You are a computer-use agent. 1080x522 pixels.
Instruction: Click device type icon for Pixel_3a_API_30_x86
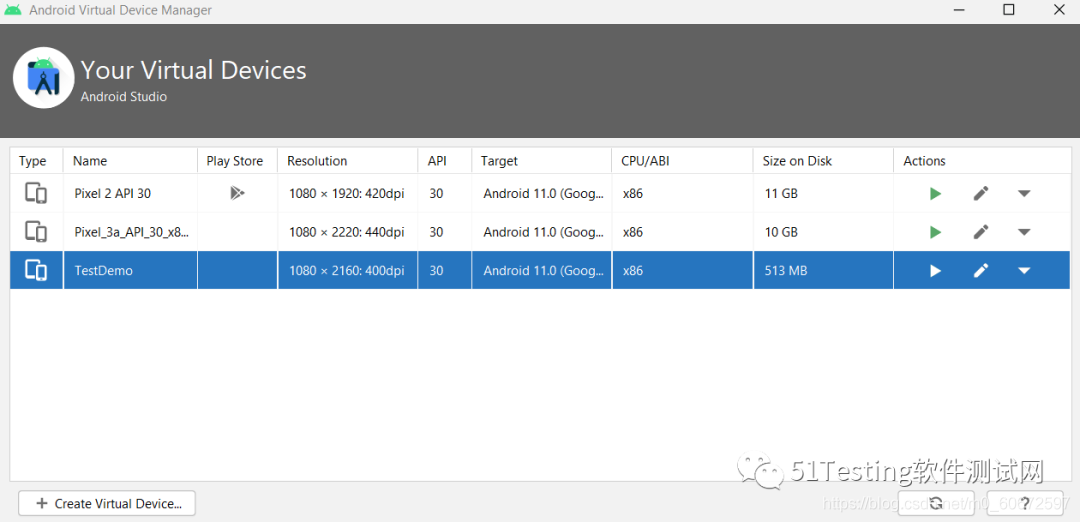36,232
